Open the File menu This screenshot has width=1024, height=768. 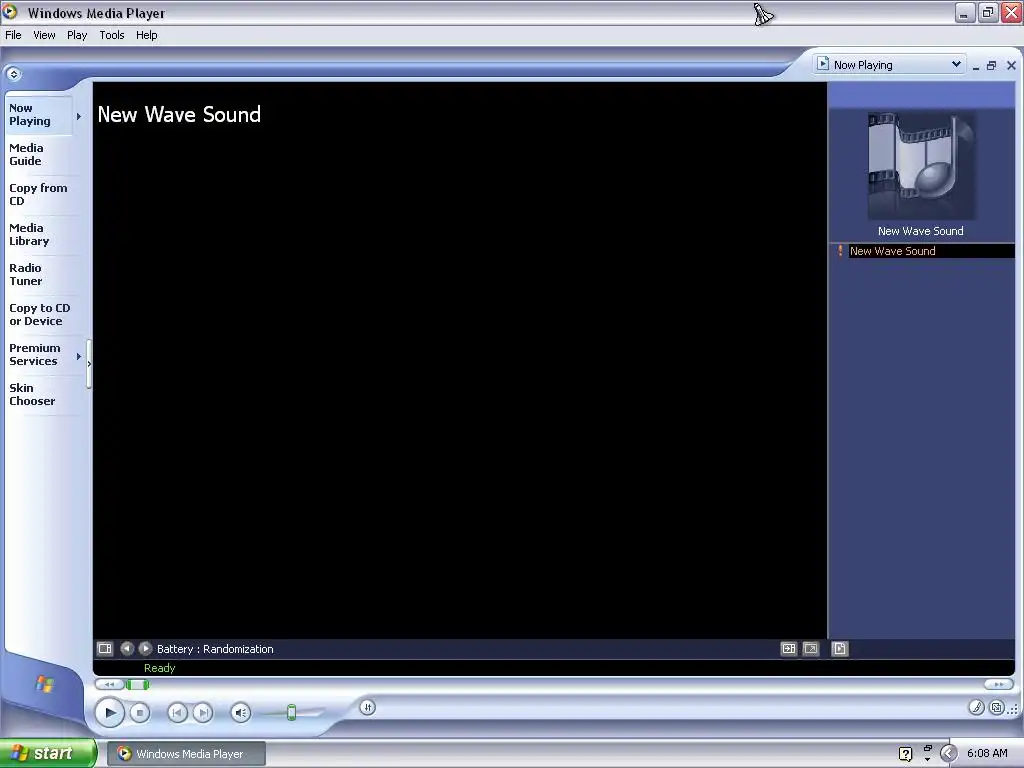tap(13, 35)
